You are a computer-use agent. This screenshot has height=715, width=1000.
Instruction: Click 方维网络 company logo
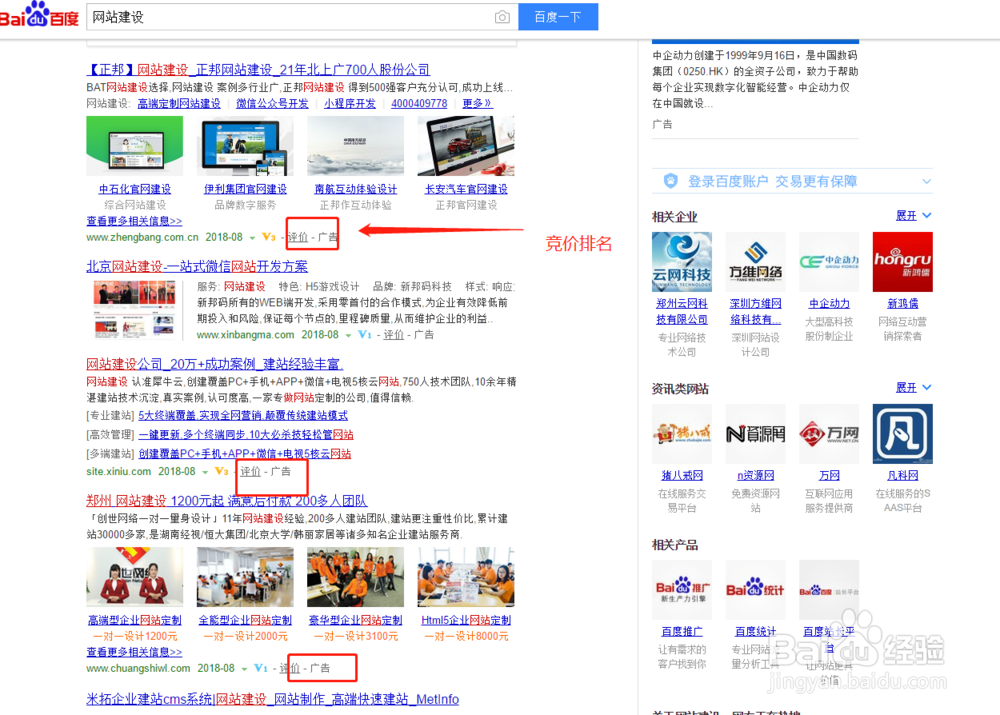tap(755, 262)
